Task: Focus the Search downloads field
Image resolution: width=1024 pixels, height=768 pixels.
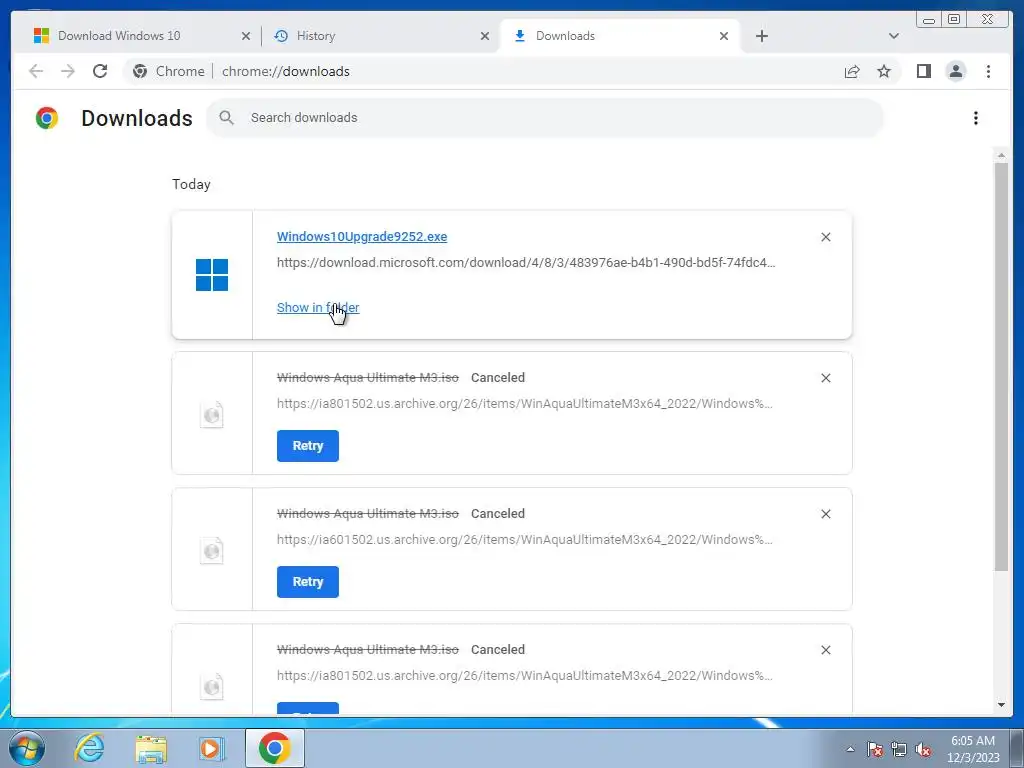Action: coord(545,118)
